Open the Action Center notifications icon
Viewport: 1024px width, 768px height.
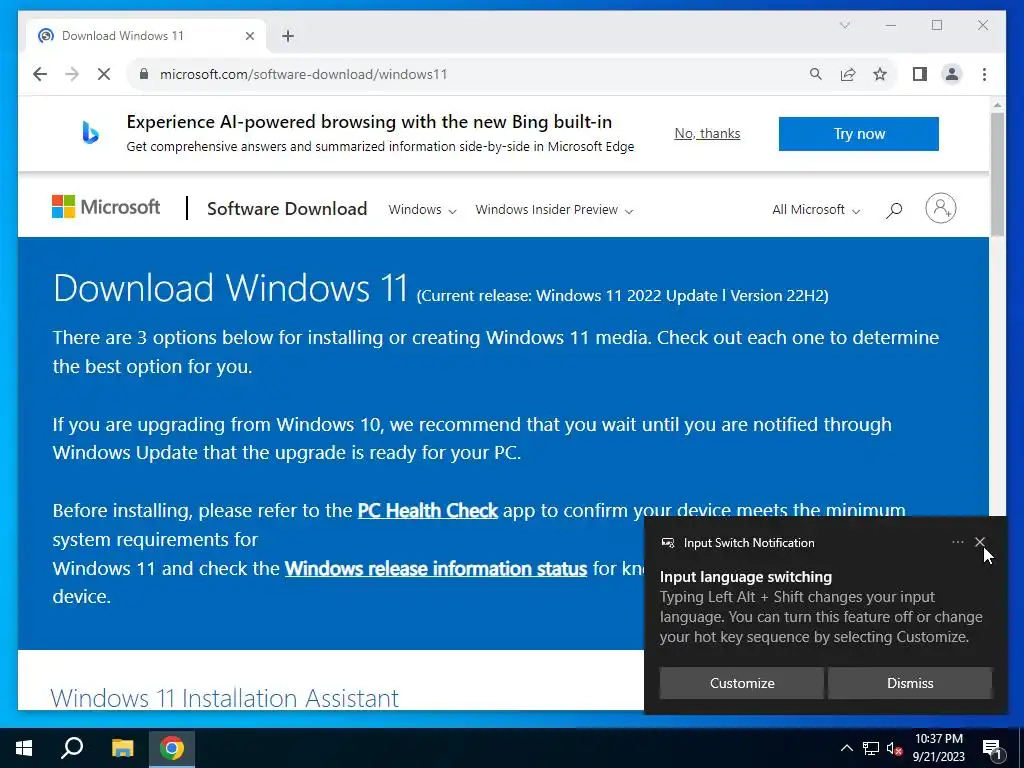point(992,748)
